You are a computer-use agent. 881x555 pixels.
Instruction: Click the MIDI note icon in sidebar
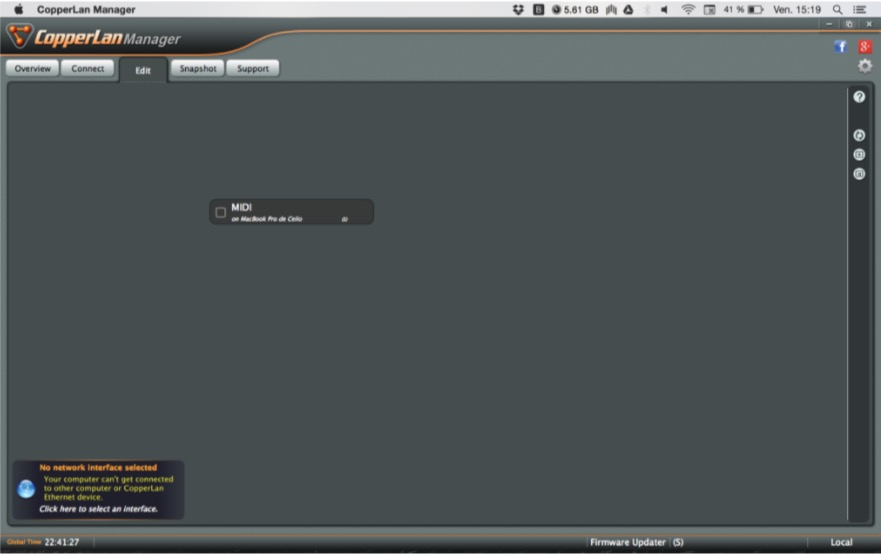(859, 135)
